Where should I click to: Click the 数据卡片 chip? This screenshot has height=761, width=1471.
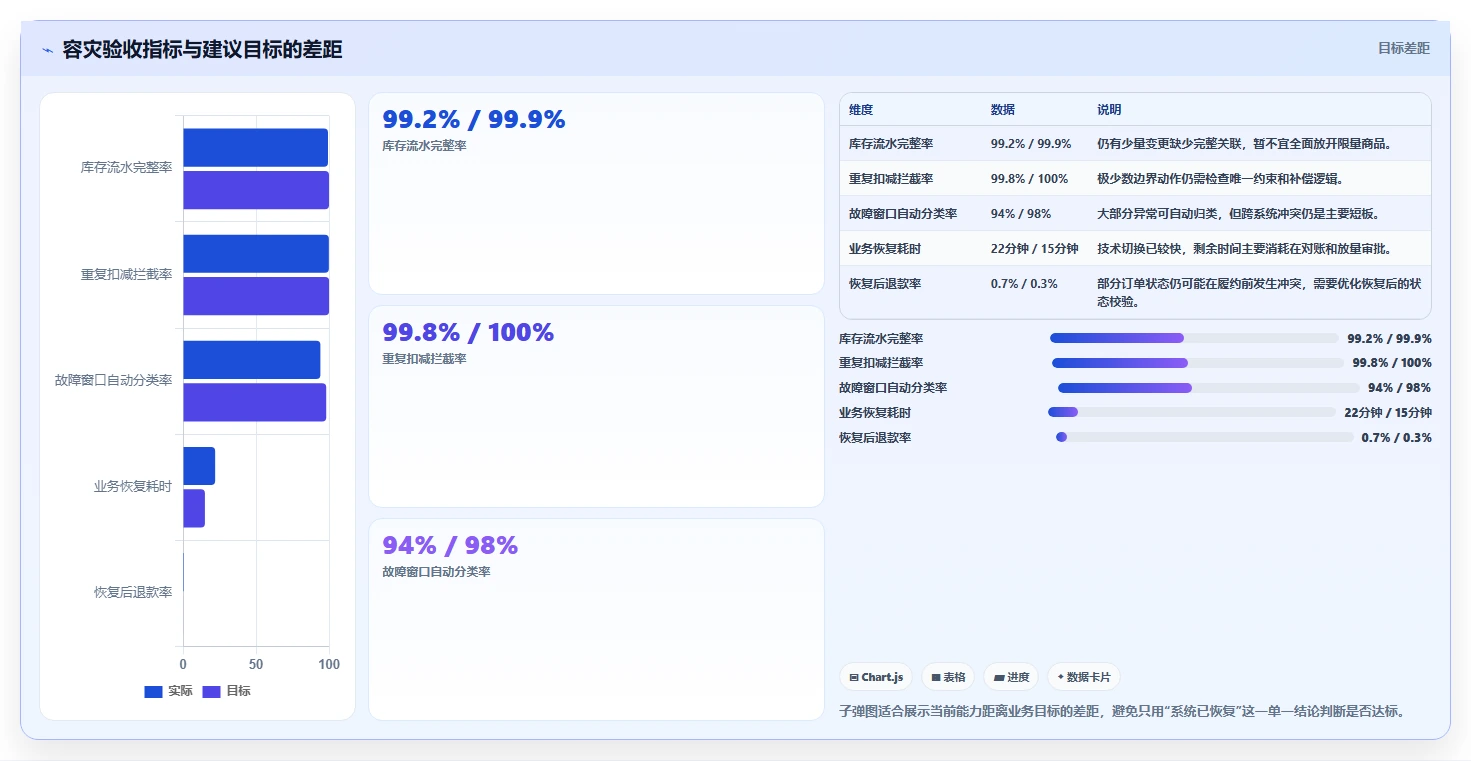(x=1084, y=677)
